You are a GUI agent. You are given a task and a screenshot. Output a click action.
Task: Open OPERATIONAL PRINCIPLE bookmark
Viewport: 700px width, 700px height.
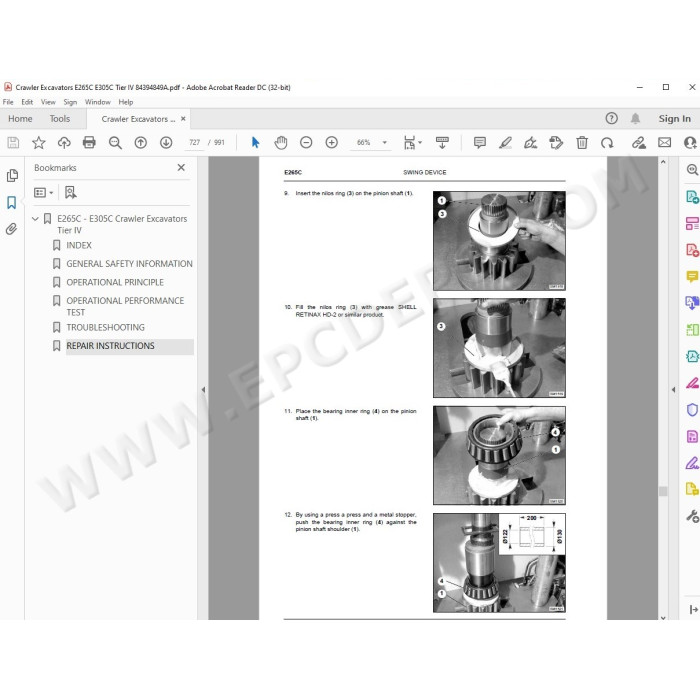click(x=115, y=283)
